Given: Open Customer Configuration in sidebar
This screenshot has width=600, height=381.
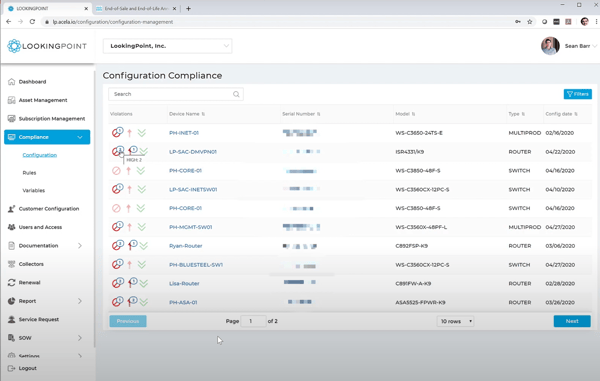Looking at the screenshot, I should 49,209.
